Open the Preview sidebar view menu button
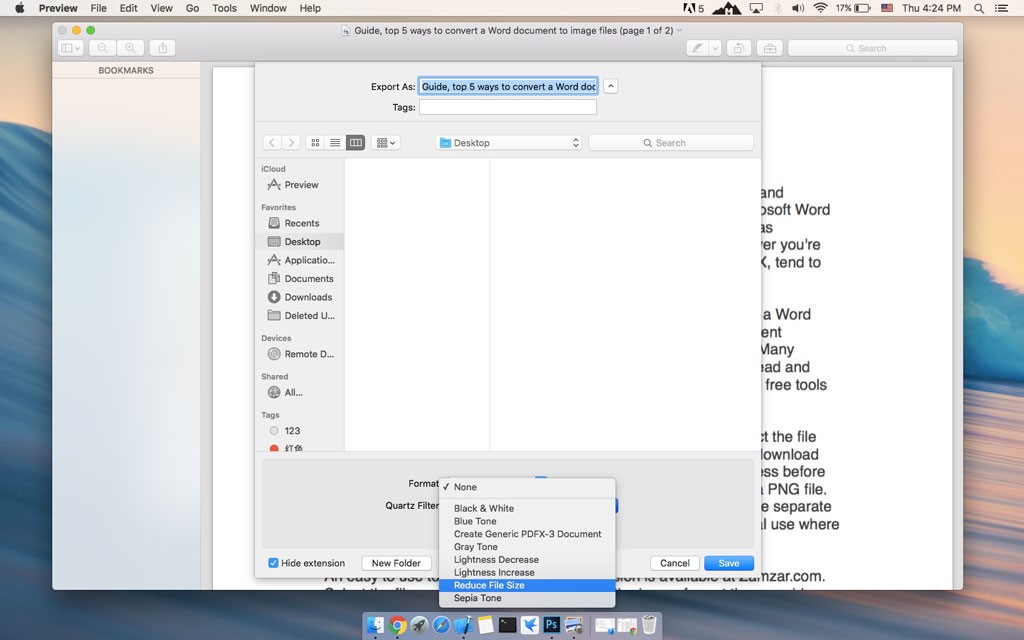Viewport: 1024px width, 640px height. click(70, 48)
